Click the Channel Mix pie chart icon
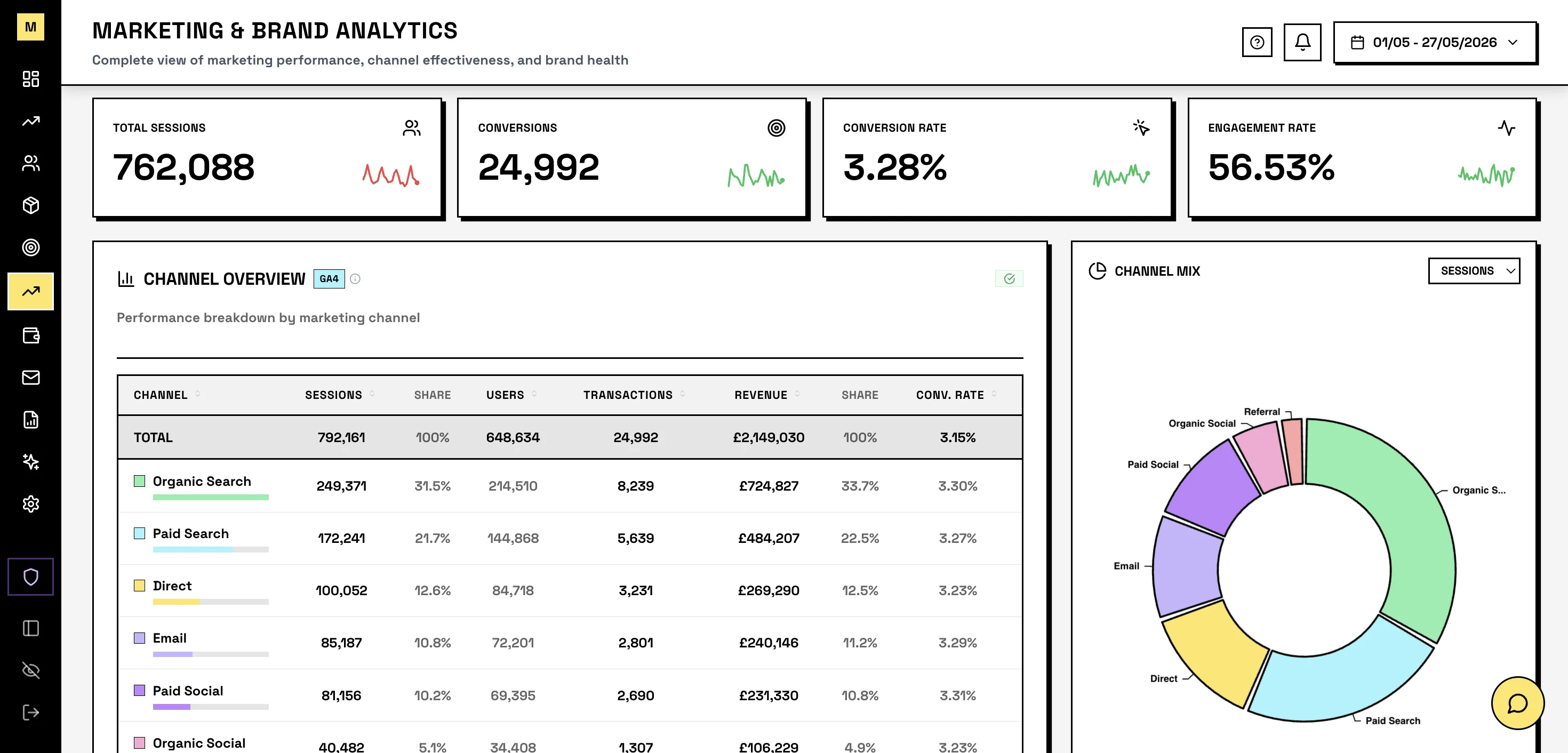1568x753 pixels. (1097, 271)
